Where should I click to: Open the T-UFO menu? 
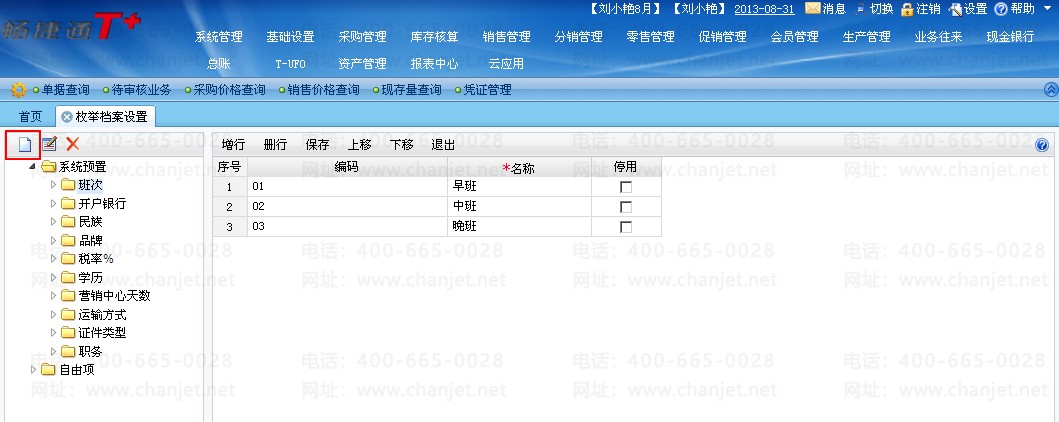(x=290, y=63)
